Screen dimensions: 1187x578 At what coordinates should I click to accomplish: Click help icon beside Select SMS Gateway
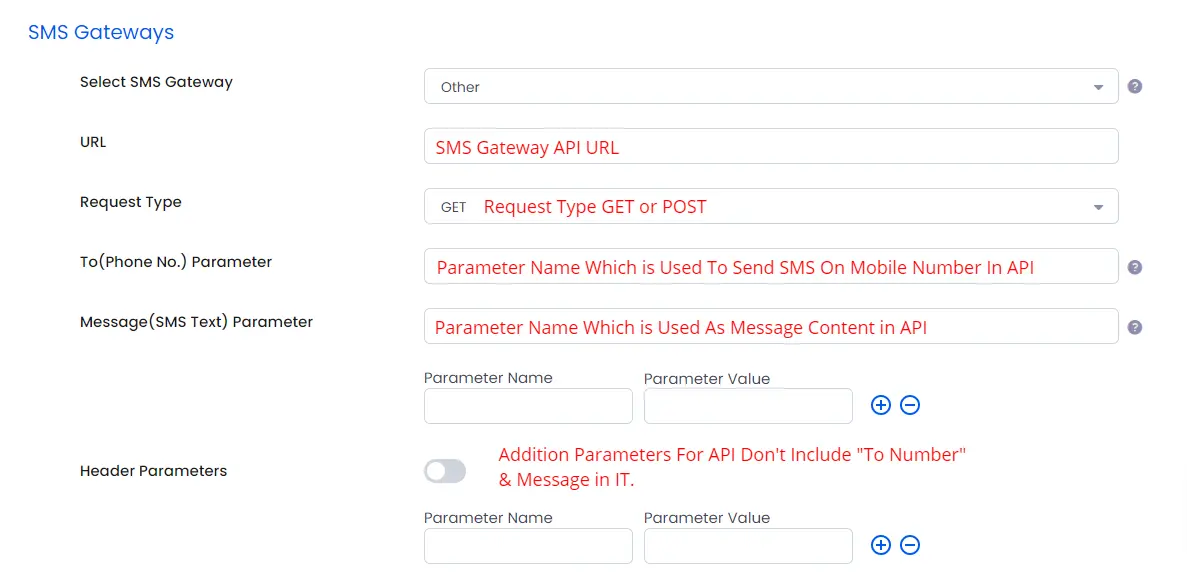click(x=1135, y=86)
